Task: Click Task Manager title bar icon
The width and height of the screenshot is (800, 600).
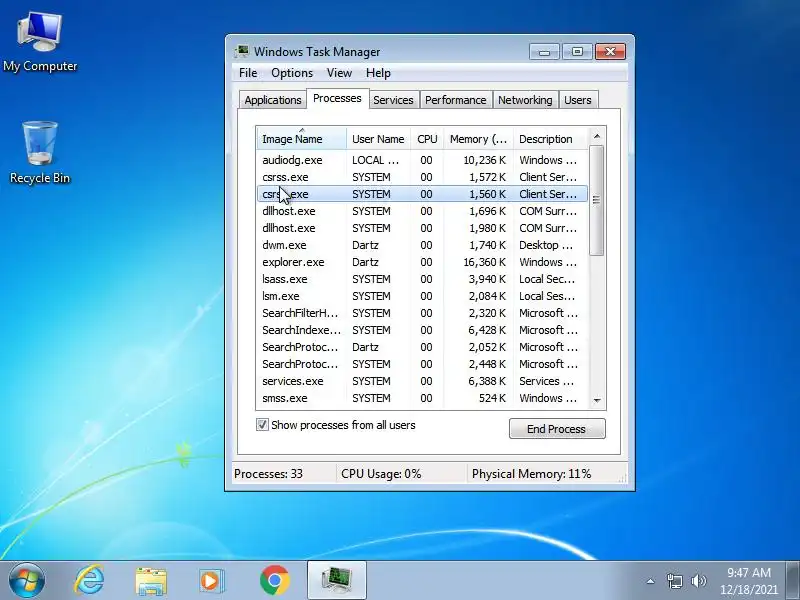Action: [242, 52]
